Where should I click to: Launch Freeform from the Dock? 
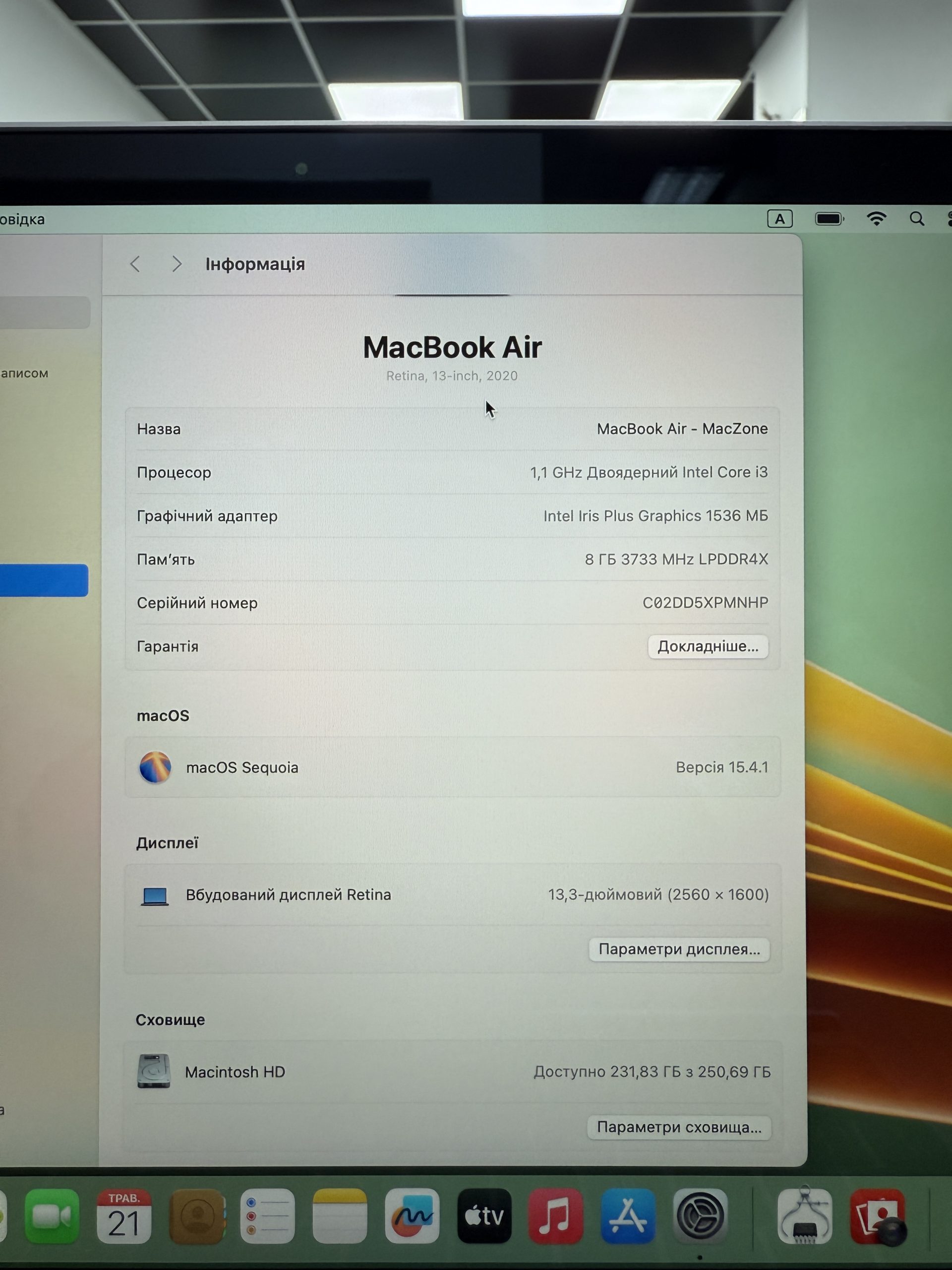pos(412,1216)
